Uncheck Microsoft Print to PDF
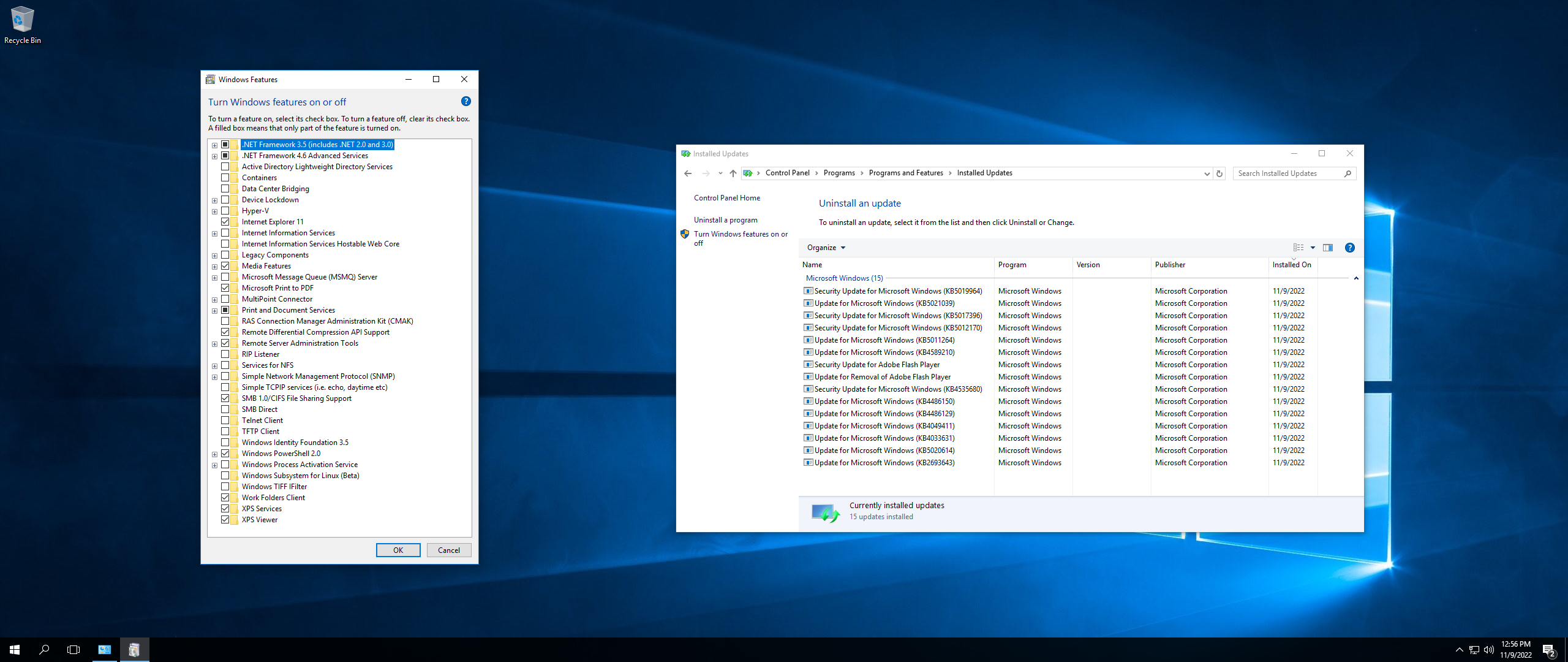This screenshot has height=662, width=1568. coord(225,288)
